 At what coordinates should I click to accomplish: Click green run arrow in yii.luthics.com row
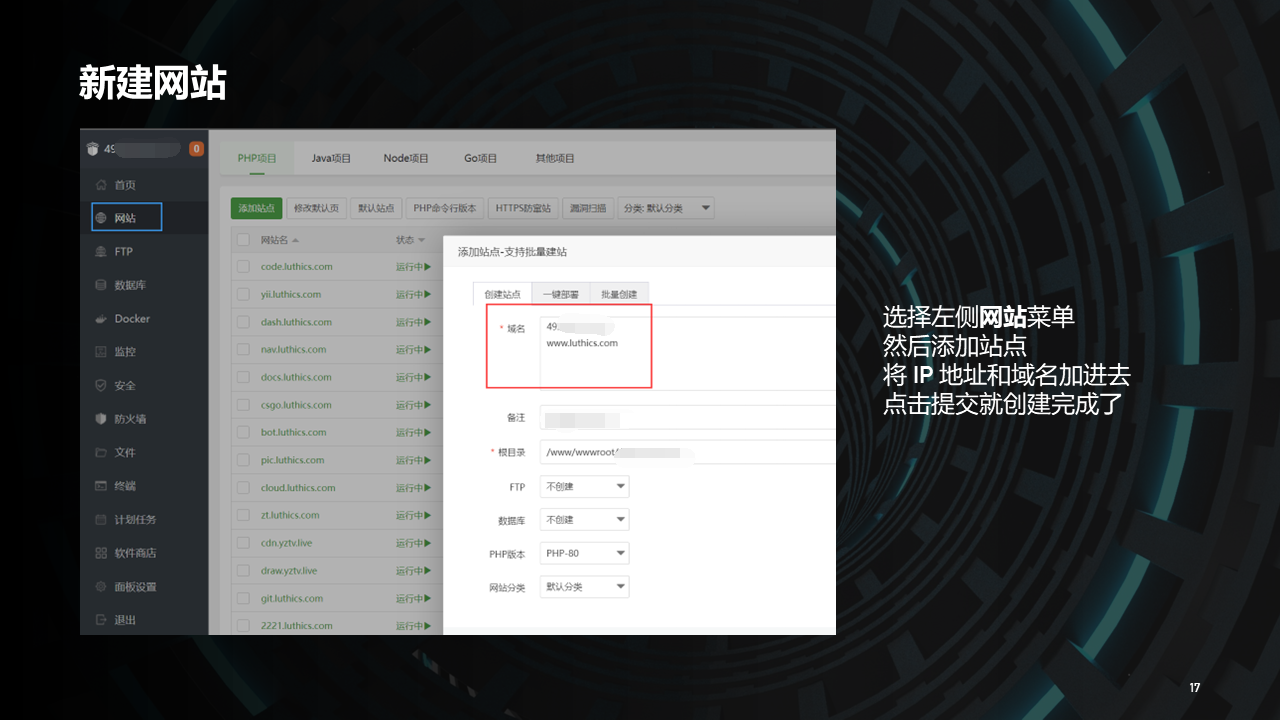[427, 295]
